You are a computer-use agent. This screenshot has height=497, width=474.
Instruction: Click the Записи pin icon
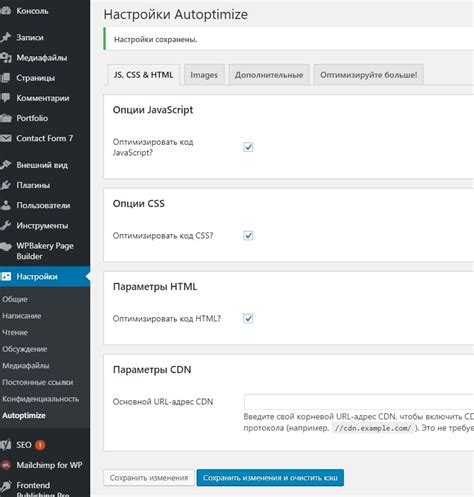tap(6, 37)
